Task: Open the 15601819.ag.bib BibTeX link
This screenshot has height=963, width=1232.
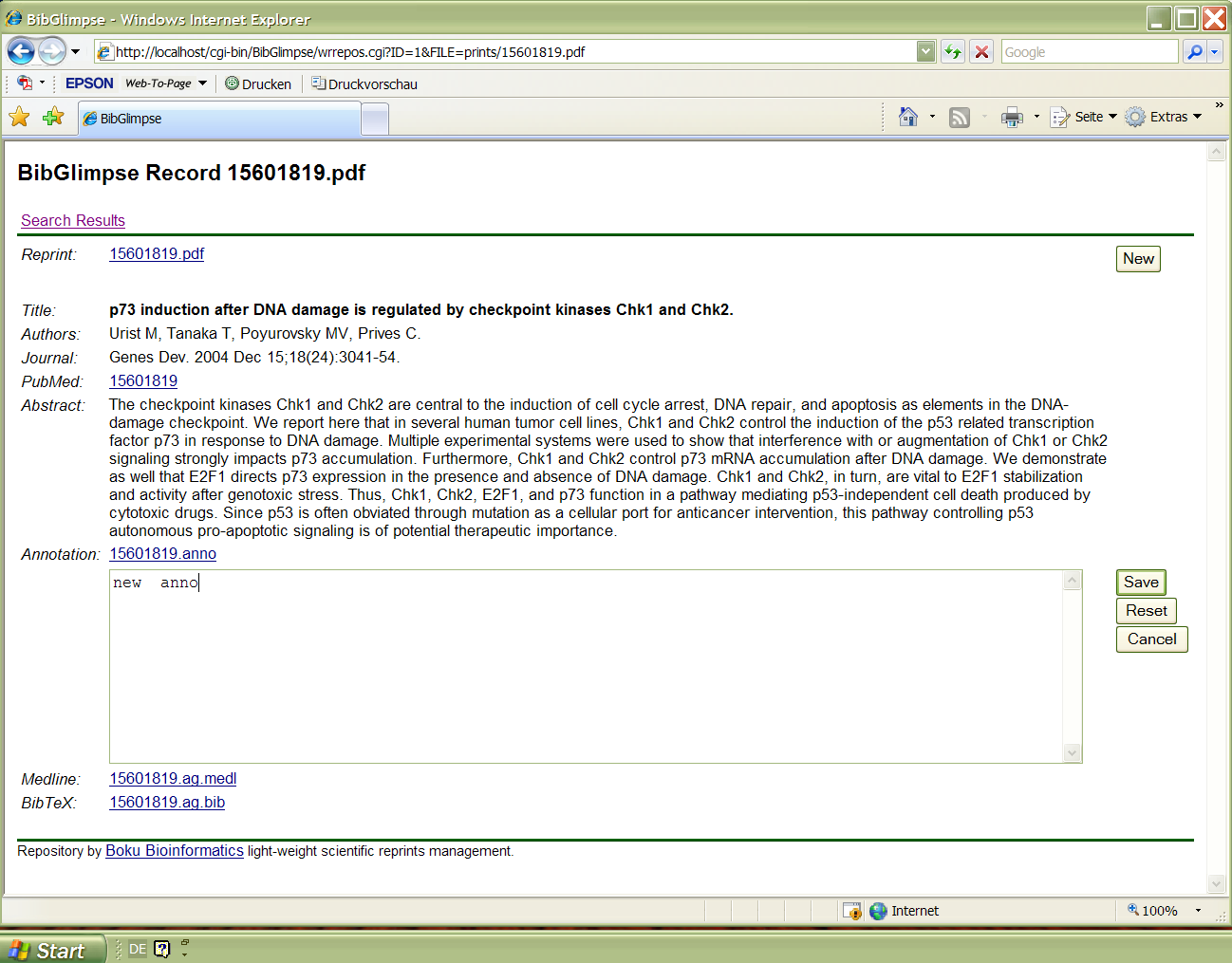Action: click(167, 802)
